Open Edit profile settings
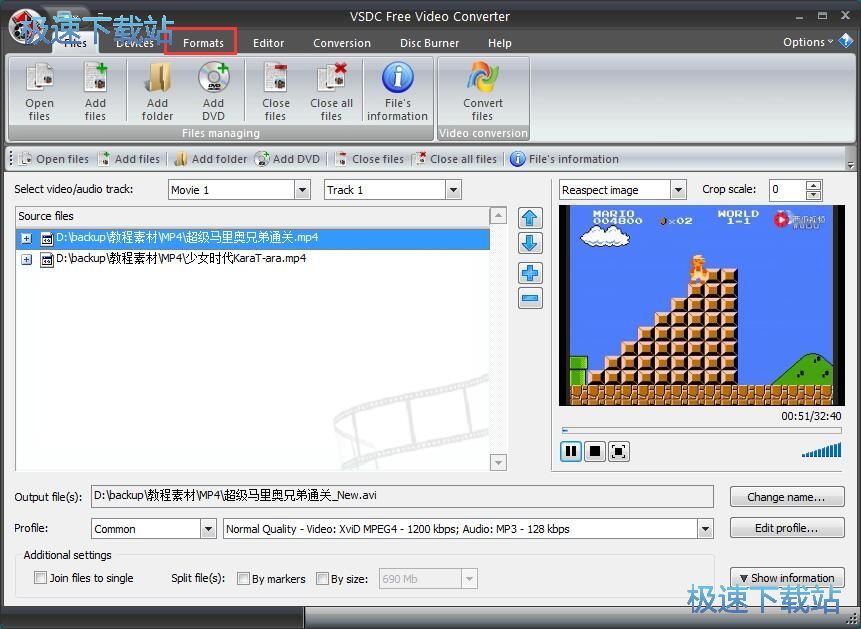 click(x=786, y=528)
